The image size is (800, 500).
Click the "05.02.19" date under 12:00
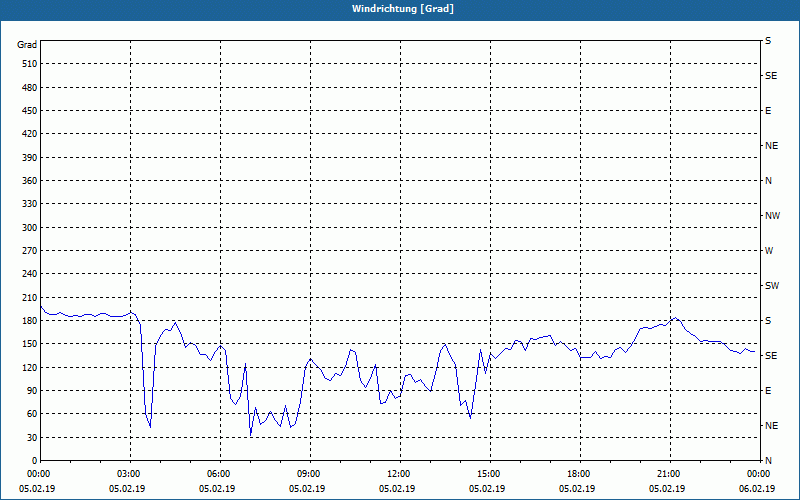click(x=397, y=489)
